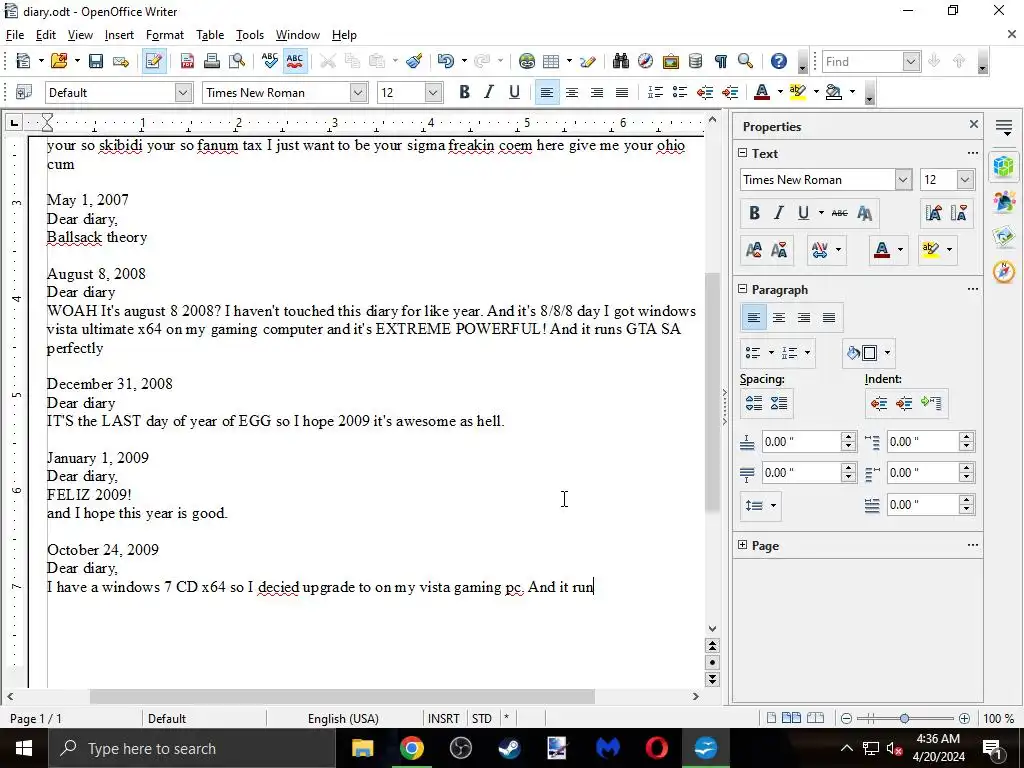The height and width of the screenshot is (768, 1024).
Task: Apply the font color in the formatting toolbar
Action: pyautogui.click(x=761, y=93)
